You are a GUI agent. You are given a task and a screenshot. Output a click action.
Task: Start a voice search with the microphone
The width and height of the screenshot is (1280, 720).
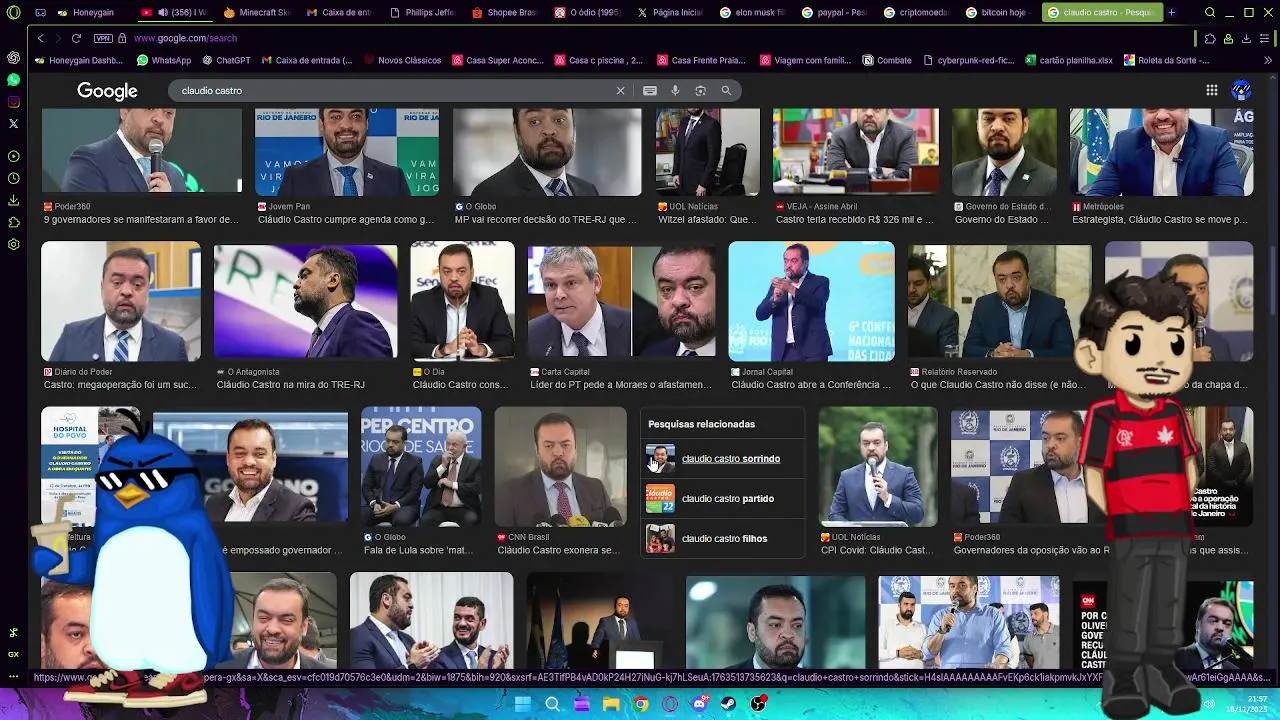[x=675, y=90]
